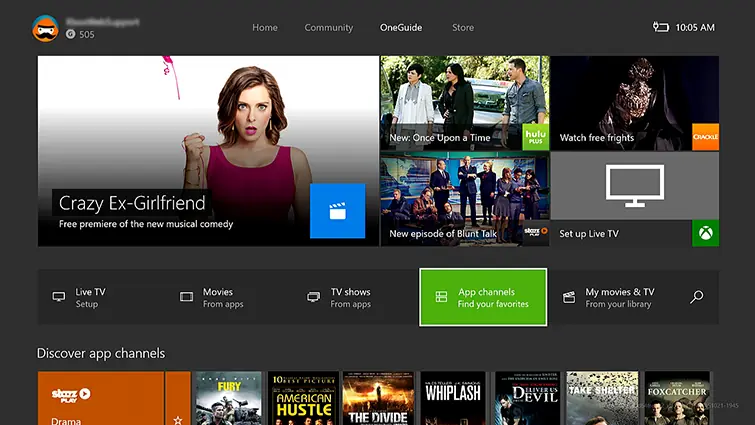The image size is (755, 425).
Task: Click the green Xbox logo icon
Action: pyautogui.click(x=705, y=233)
